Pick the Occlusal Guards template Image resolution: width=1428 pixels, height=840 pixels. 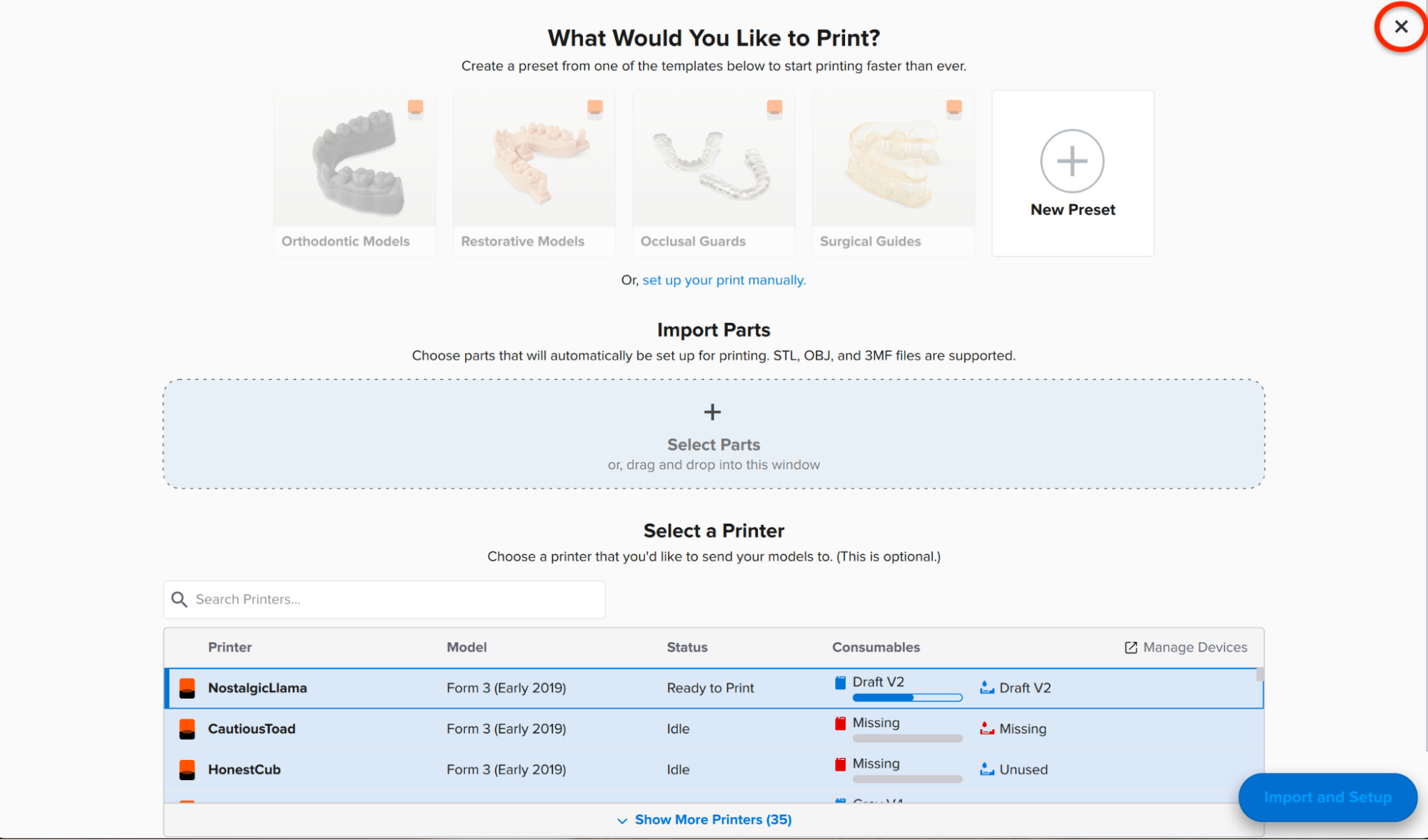[x=713, y=173]
